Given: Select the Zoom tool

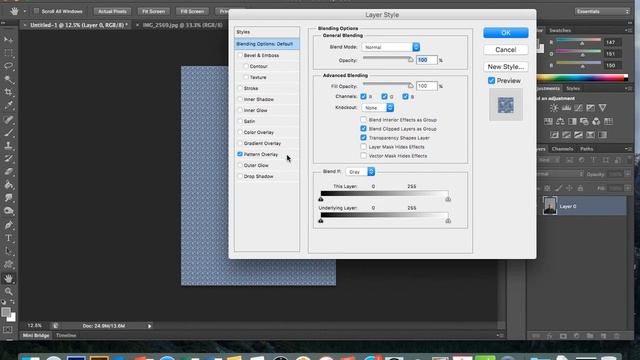Looking at the screenshot, I should tap(8, 291).
